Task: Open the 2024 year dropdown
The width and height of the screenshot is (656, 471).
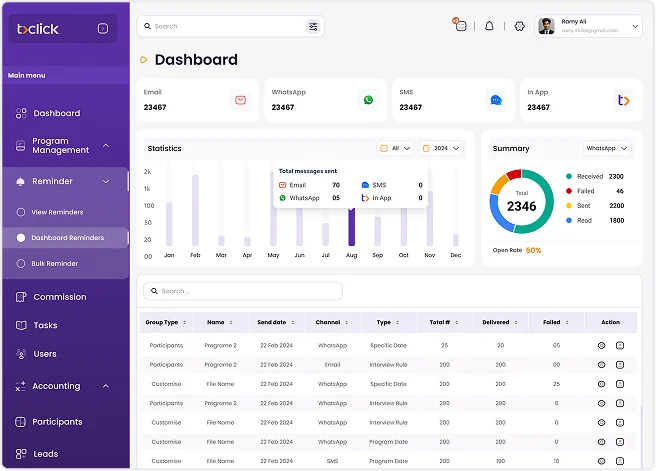Action: pos(441,148)
